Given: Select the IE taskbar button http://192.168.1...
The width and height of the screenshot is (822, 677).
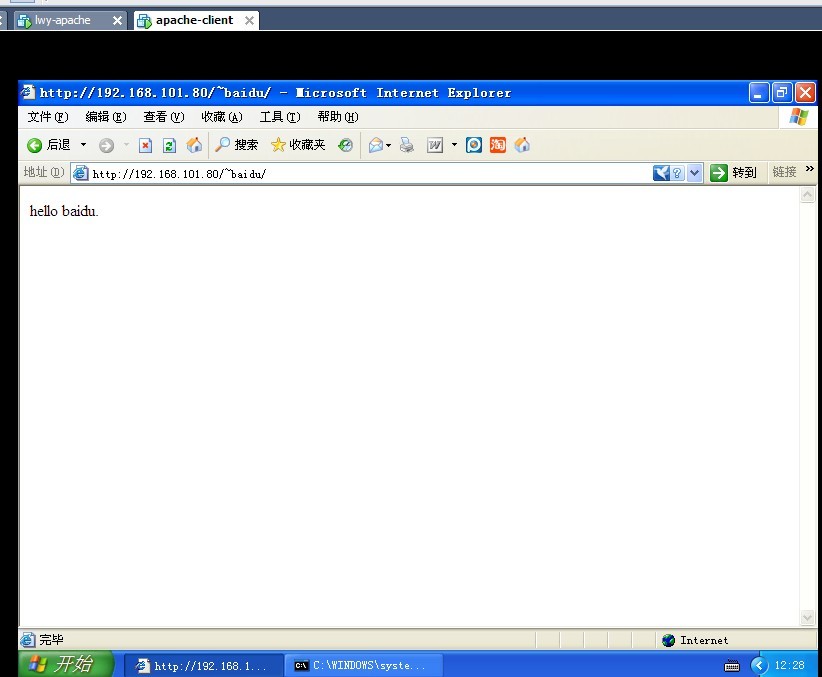Looking at the screenshot, I should coord(204,665).
